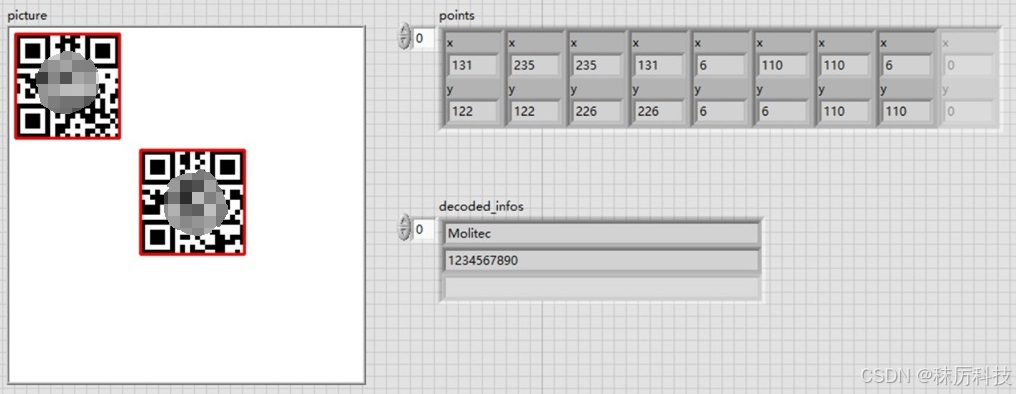Click the points array index field
The image size is (1016, 394).
(x=423, y=38)
